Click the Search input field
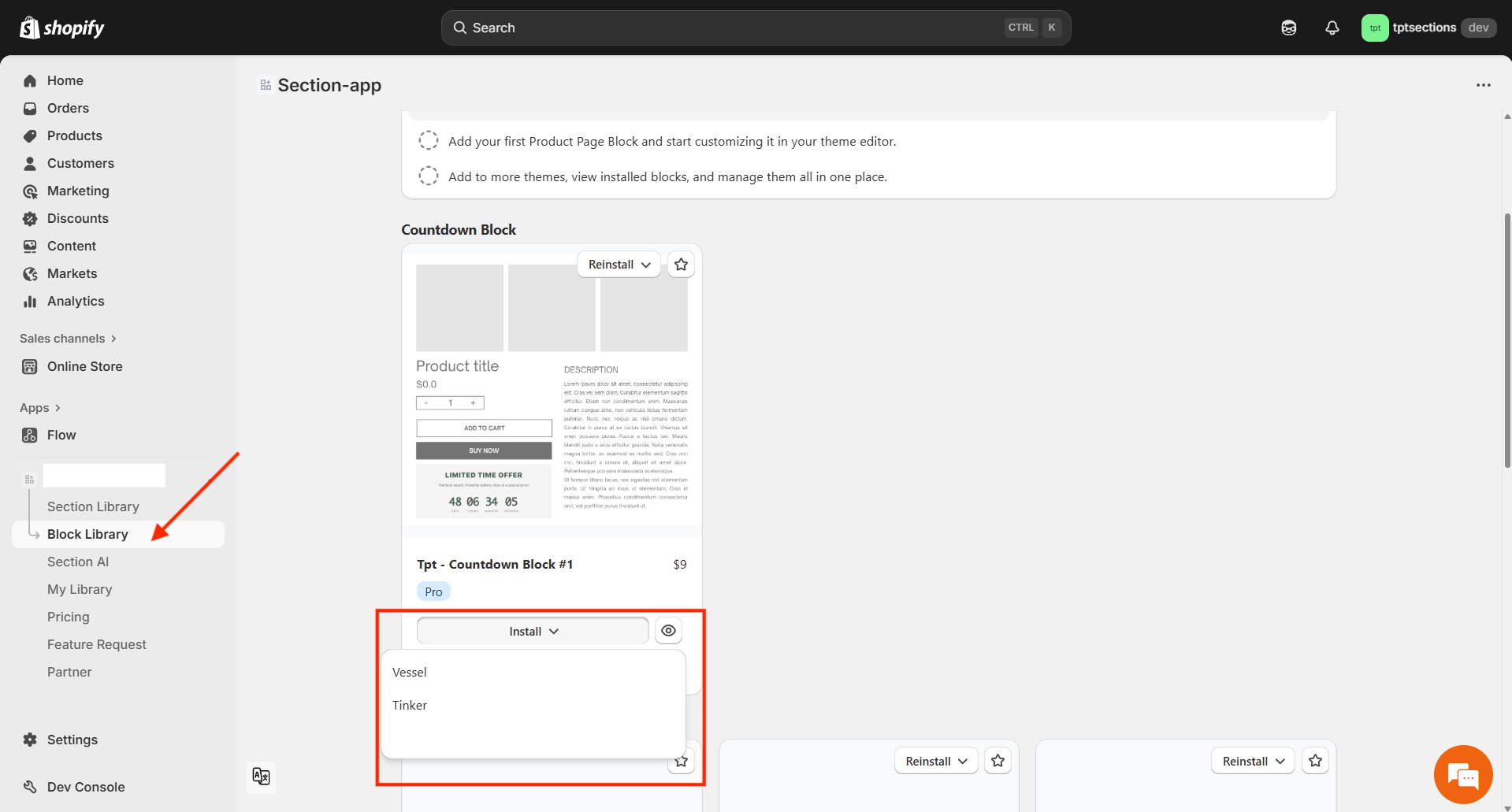 point(756,28)
